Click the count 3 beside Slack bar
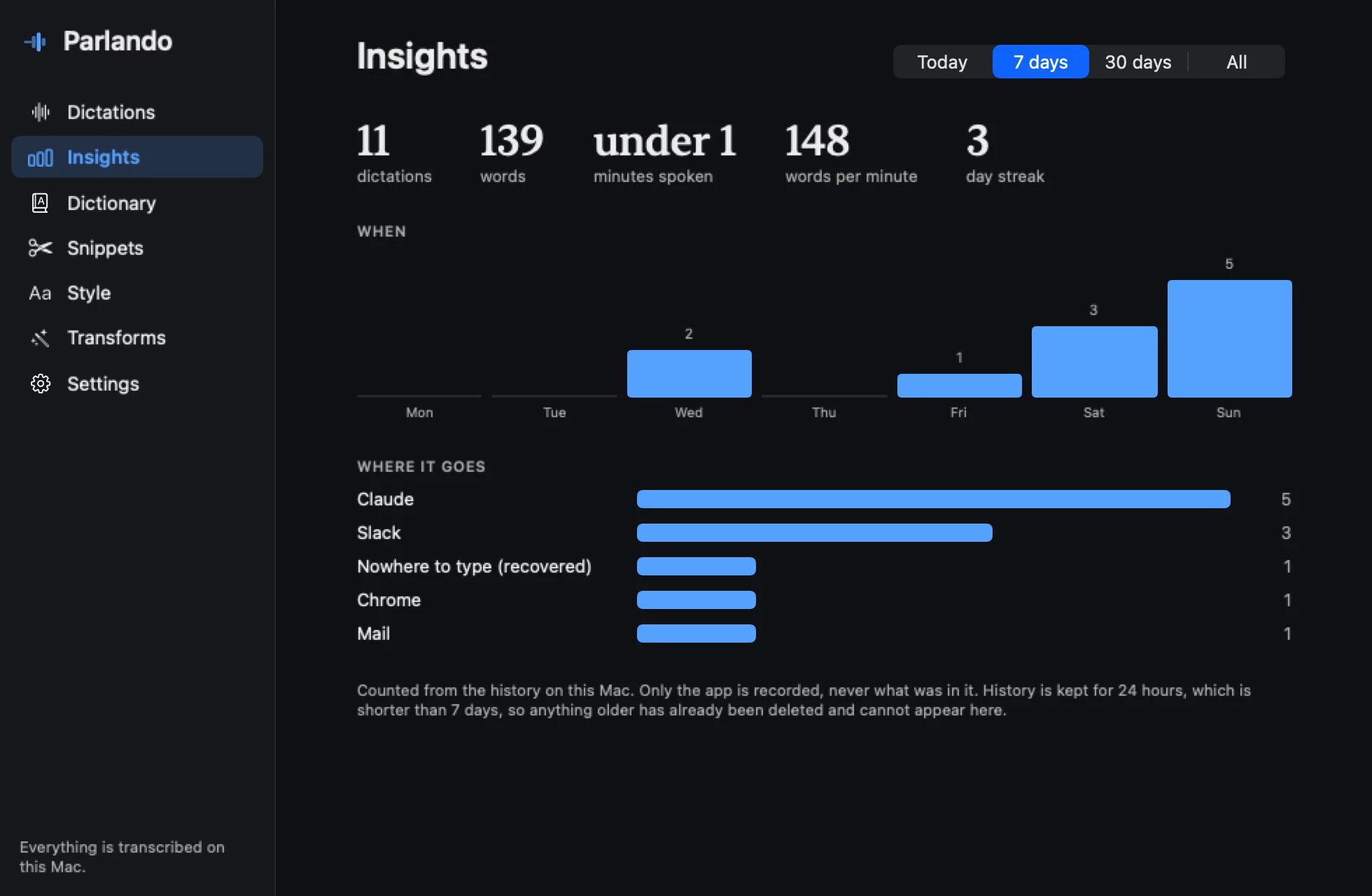This screenshot has width=1372, height=896. tap(1286, 533)
